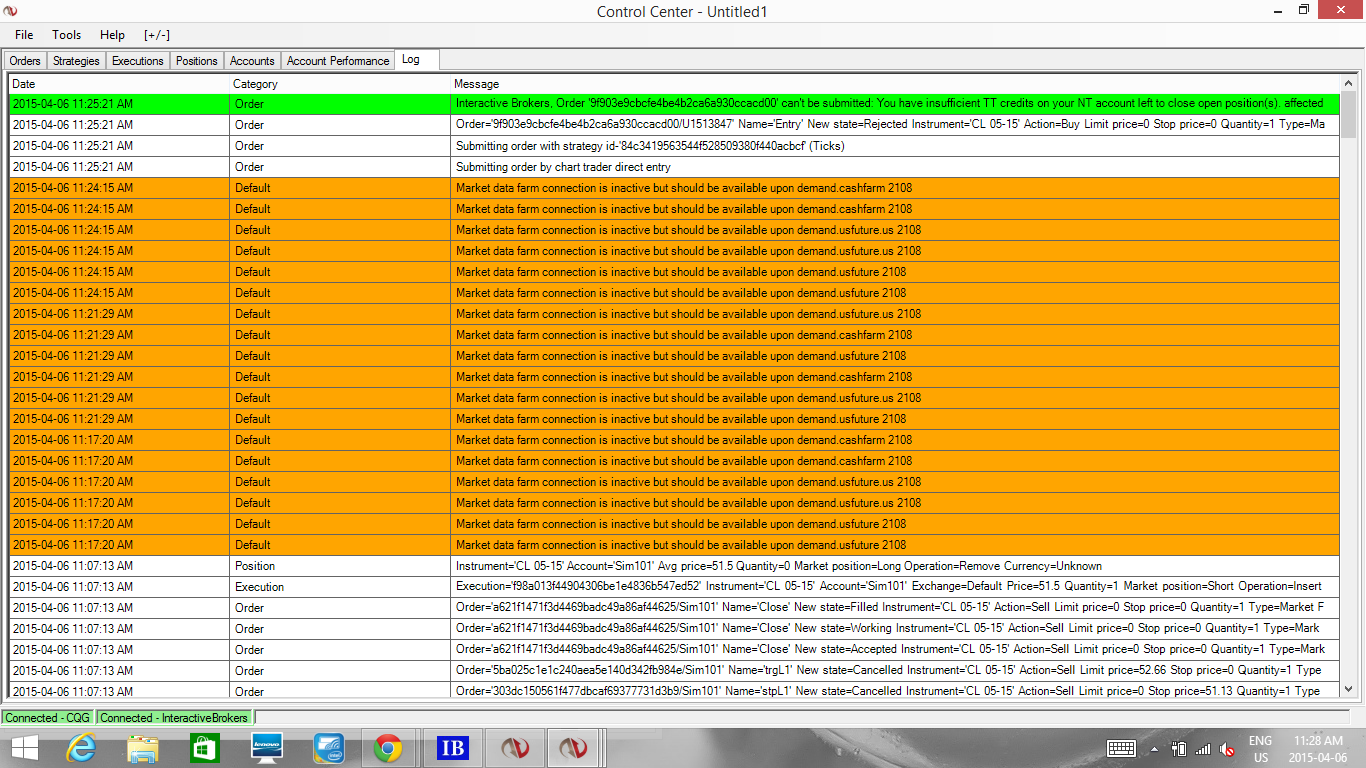This screenshot has height=768, width=1366.
Task: Open the touch keyboard from the system tray
Action: 1121,749
